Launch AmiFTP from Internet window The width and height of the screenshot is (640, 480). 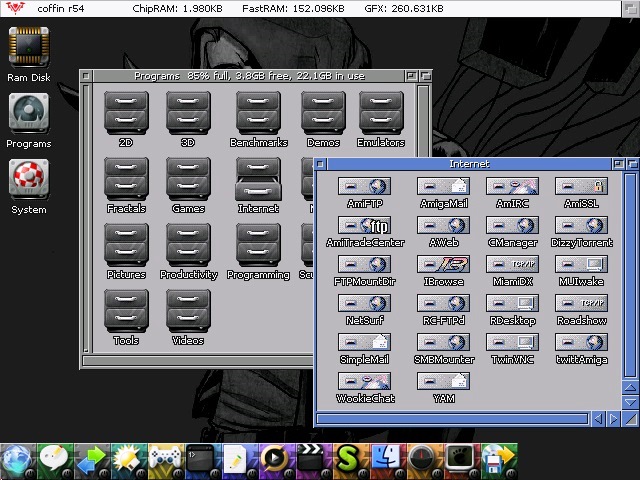click(x=364, y=186)
